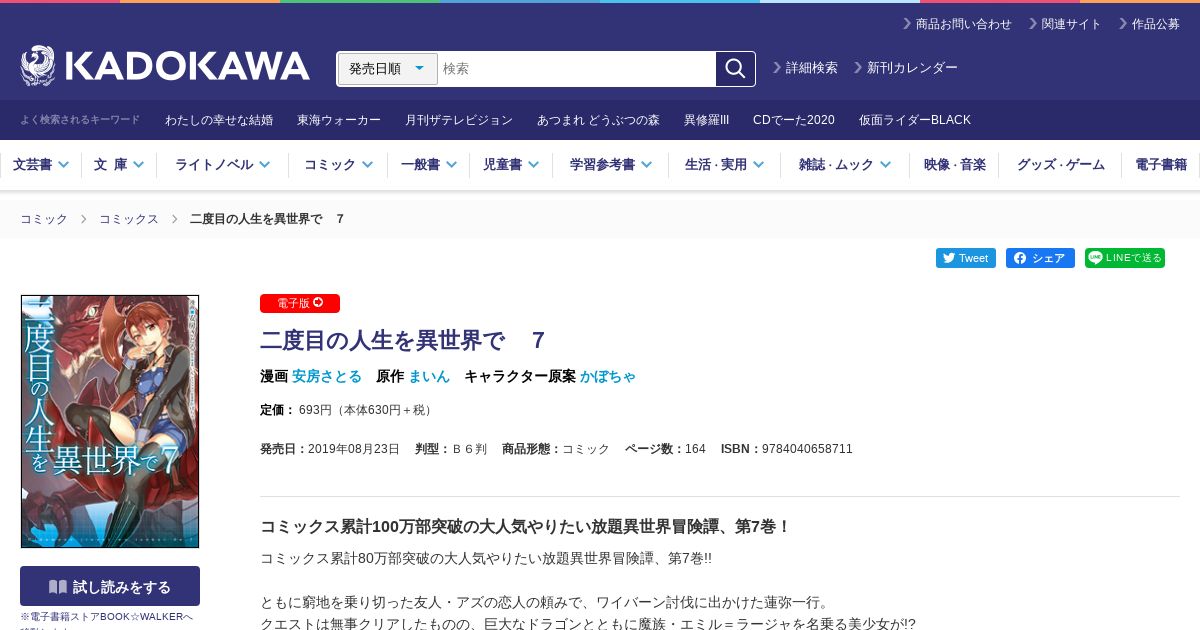Click the release date 2019年08月23日

(354, 449)
